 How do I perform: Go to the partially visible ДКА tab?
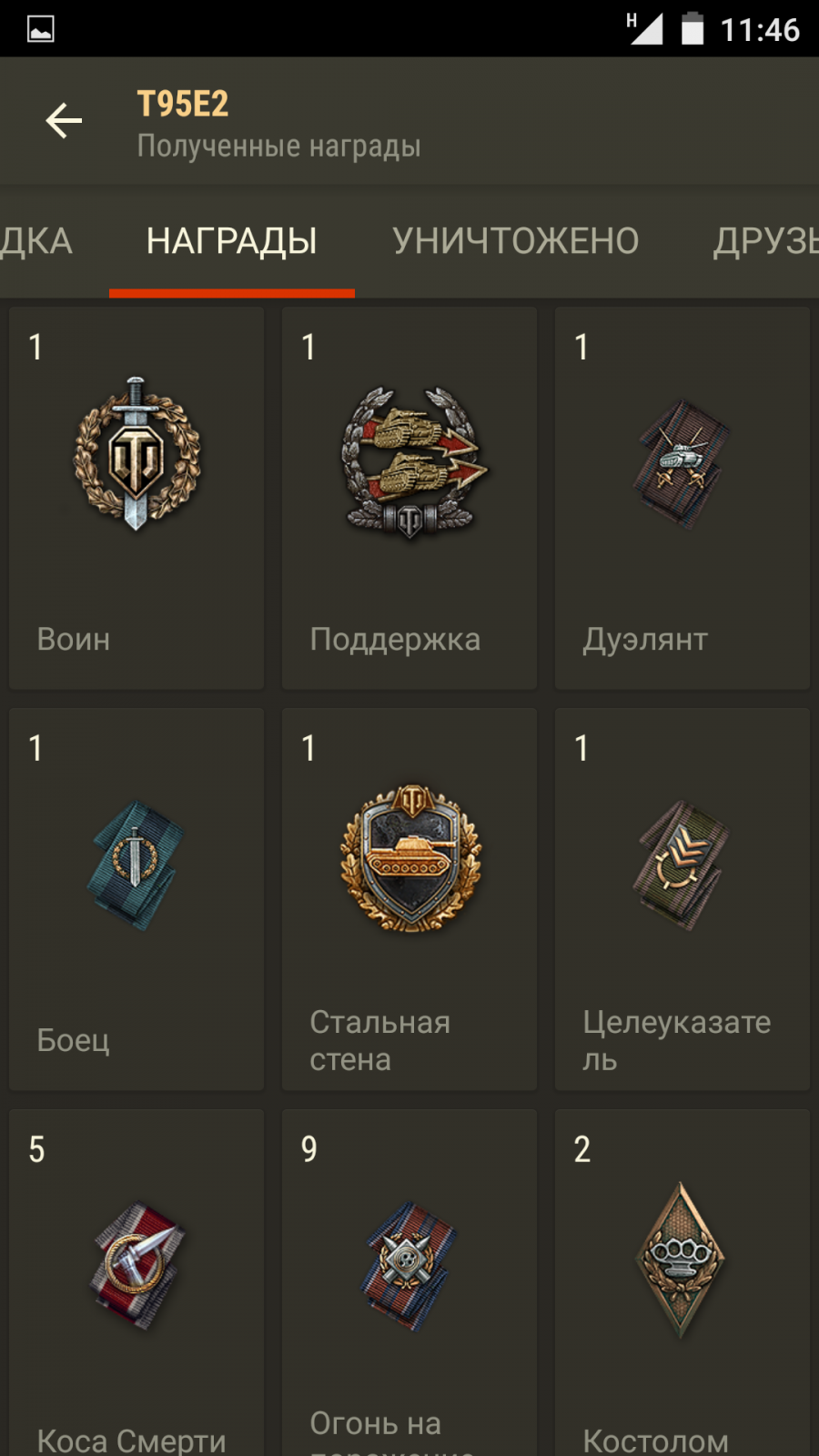(36, 242)
